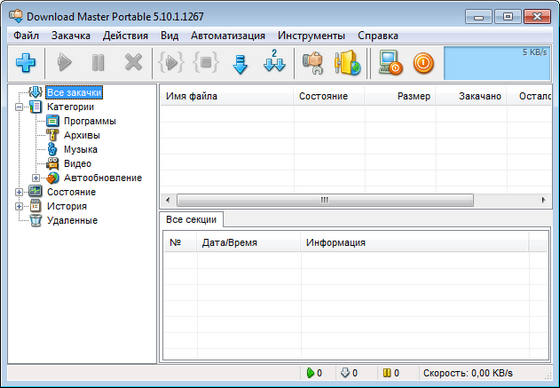The width and height of the screenshot is (560, 388).
Task: Open the Автоматизация menu
Action: [x=228, y=36]
